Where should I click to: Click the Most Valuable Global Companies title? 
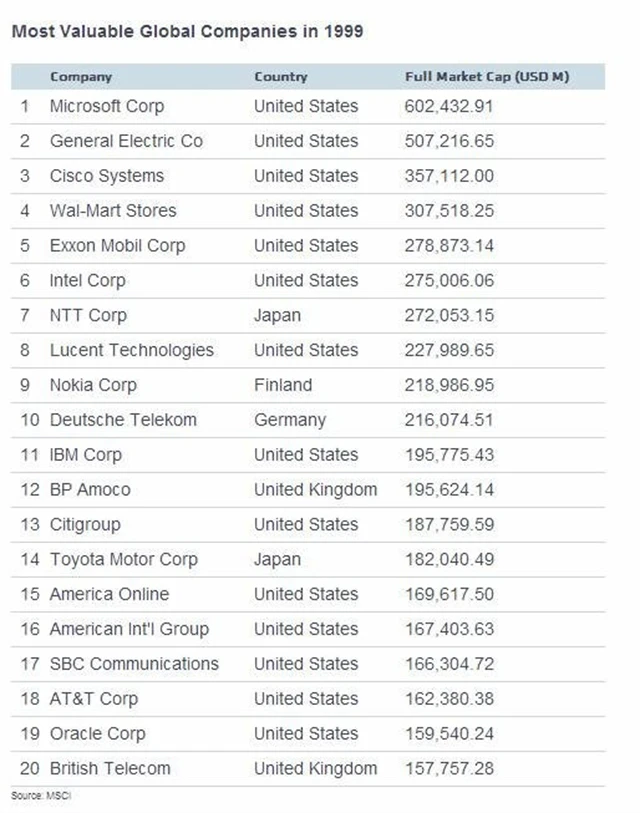point(187,31)
